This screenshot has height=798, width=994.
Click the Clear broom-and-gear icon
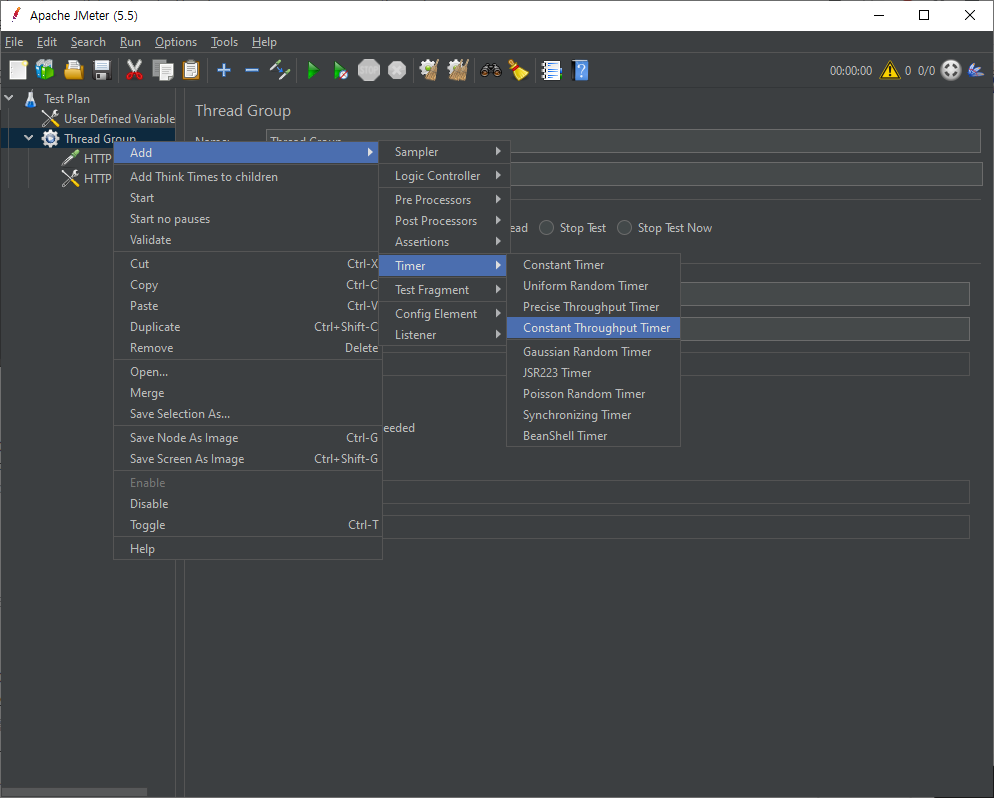[429, 70]
